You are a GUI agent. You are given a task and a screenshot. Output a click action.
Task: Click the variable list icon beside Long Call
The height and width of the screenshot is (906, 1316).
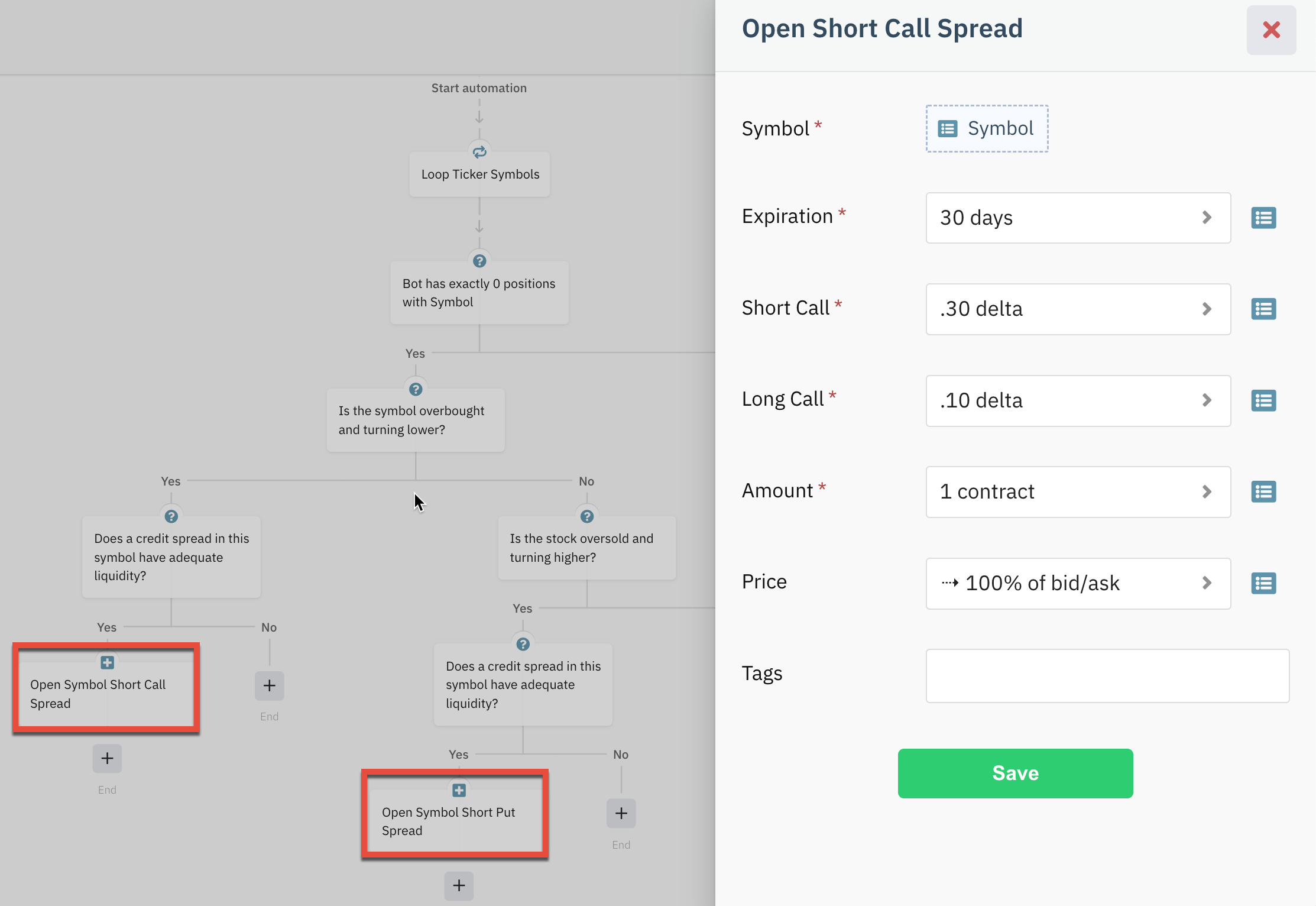[1263, 400]
